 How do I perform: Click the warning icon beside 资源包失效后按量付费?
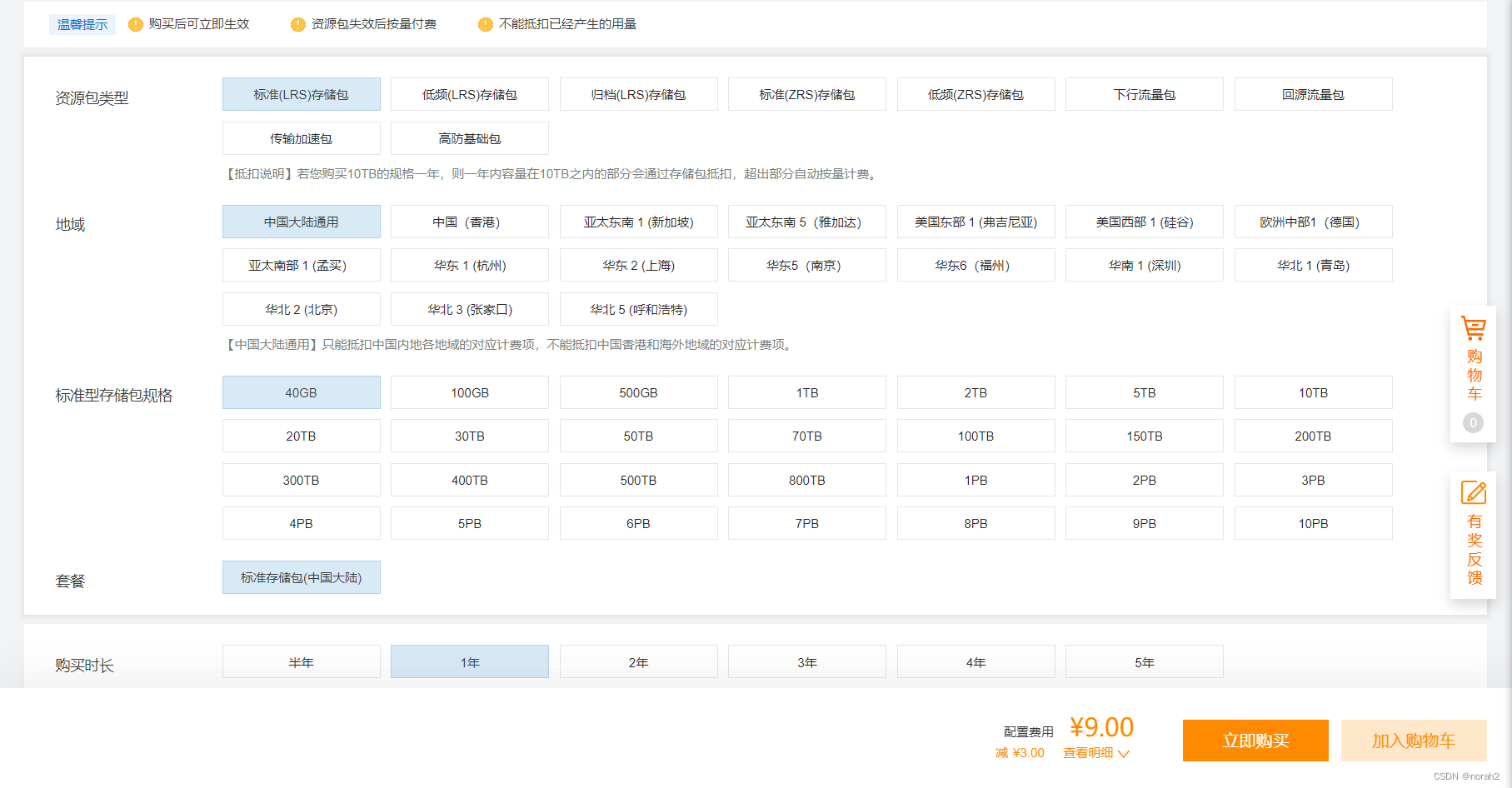click(x=297, y=24)
